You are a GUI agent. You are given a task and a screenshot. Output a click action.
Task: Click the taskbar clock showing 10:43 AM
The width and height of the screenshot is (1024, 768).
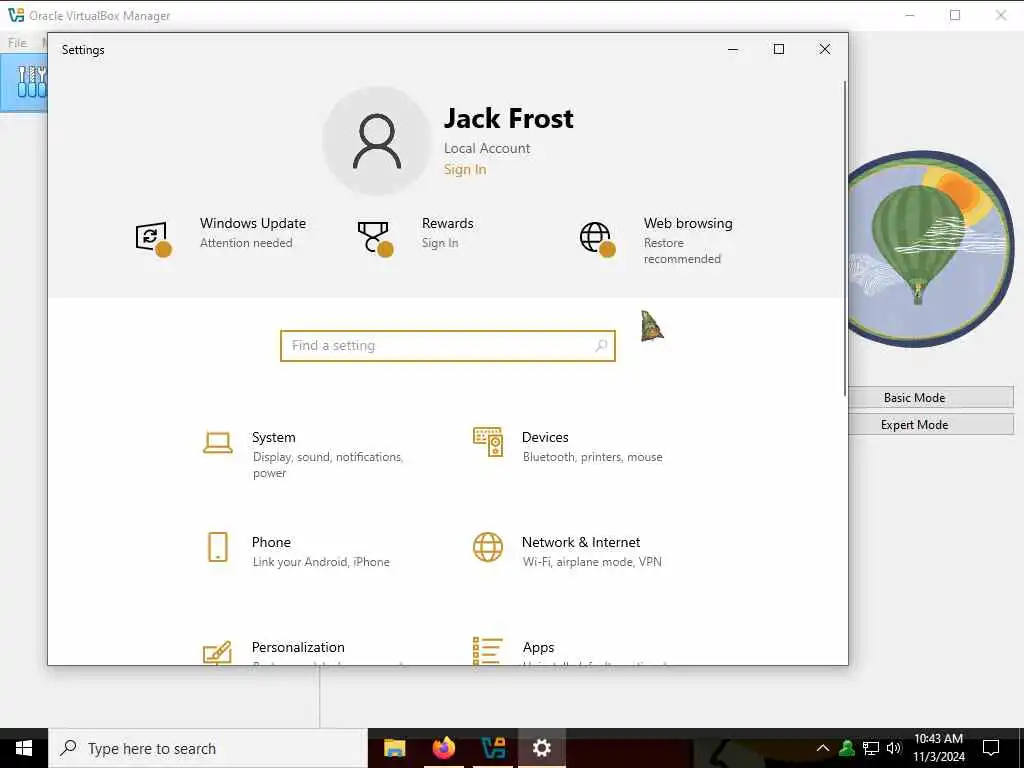click(938, 748)
